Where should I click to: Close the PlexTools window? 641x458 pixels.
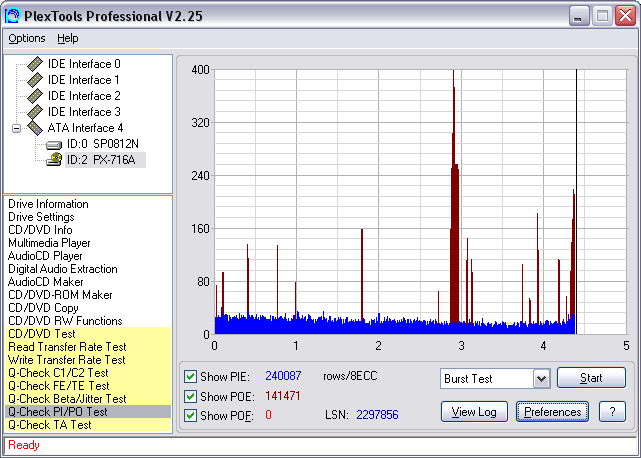(626, 16)
